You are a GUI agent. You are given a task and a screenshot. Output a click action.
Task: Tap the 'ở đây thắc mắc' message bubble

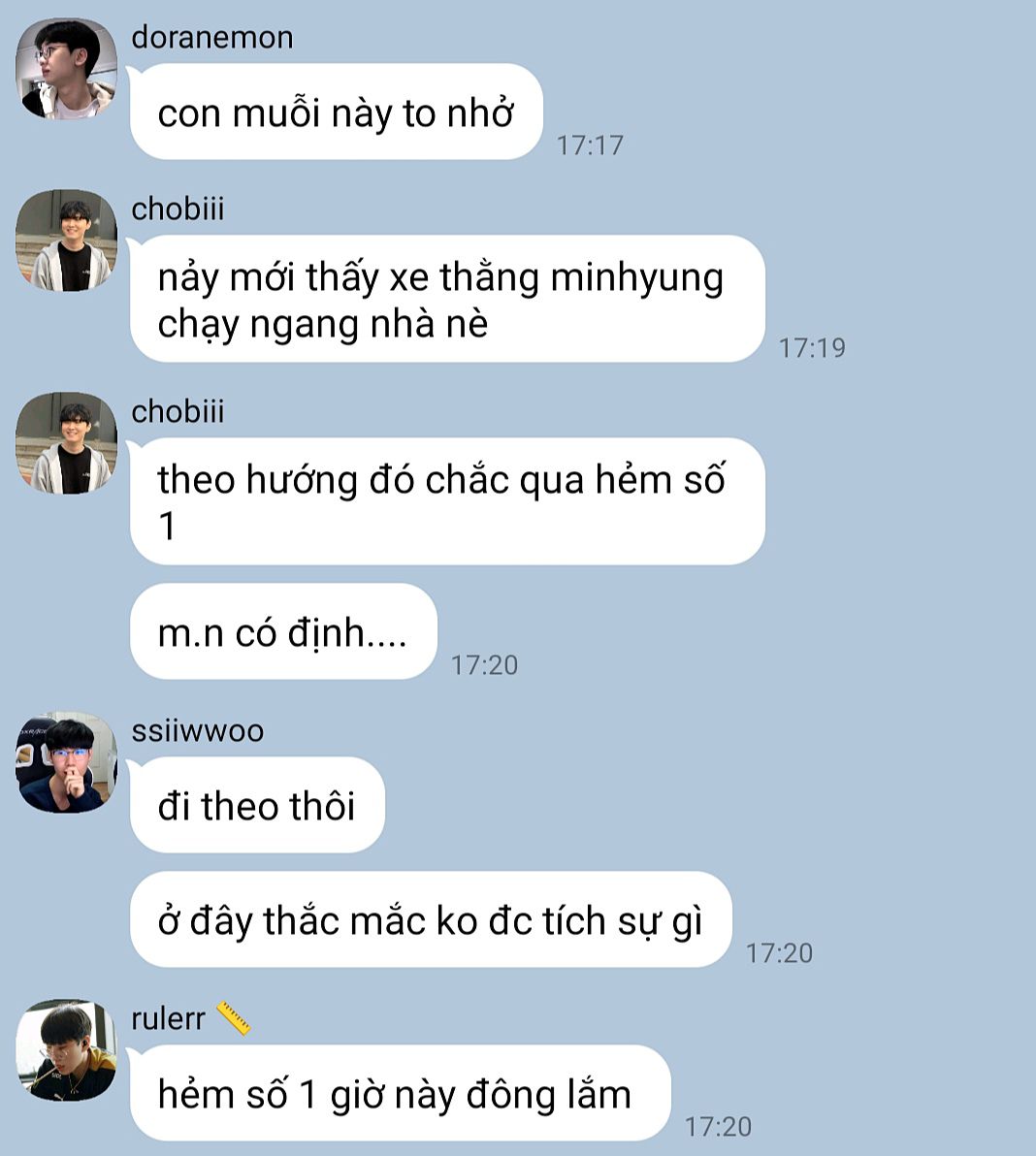point(431,919)
